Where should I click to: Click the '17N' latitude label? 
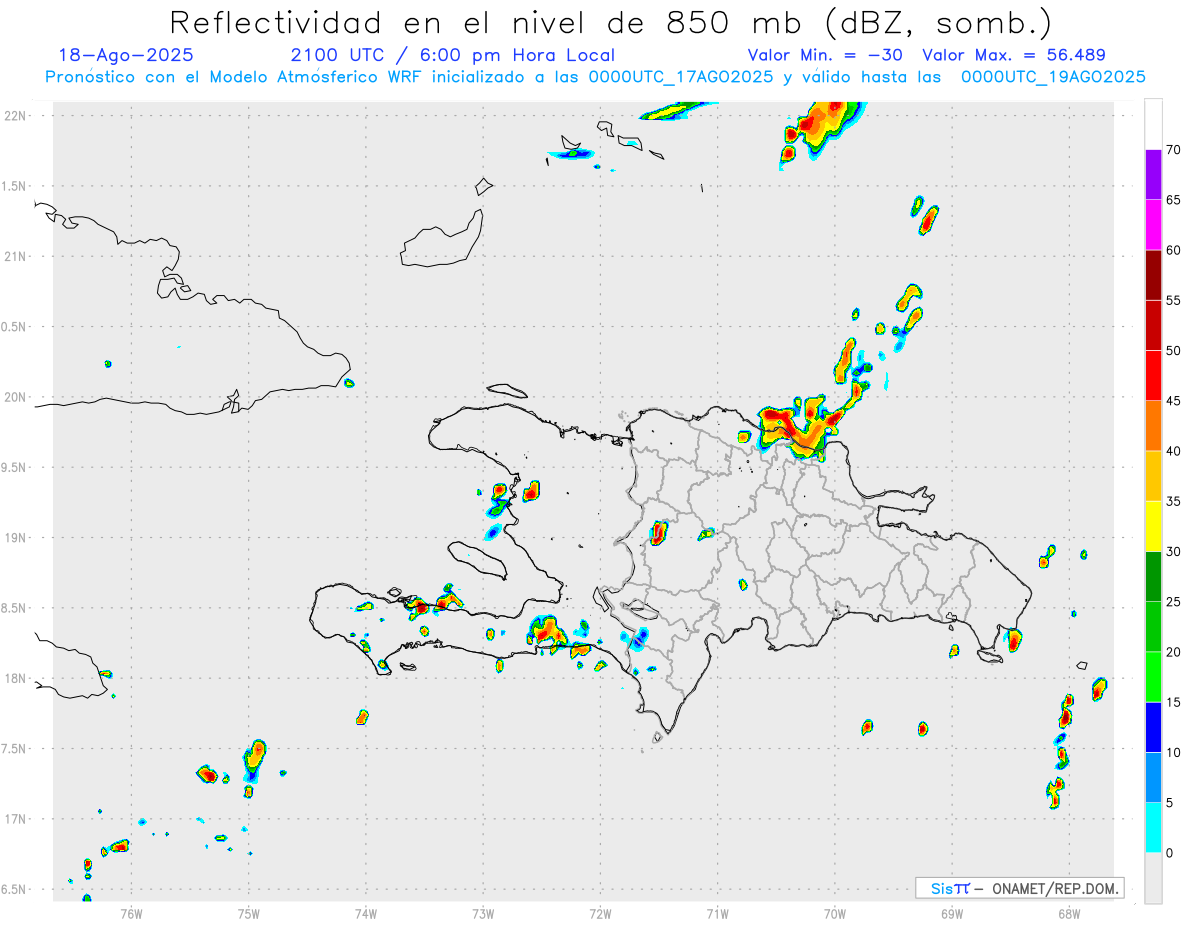tap(15, 819)
